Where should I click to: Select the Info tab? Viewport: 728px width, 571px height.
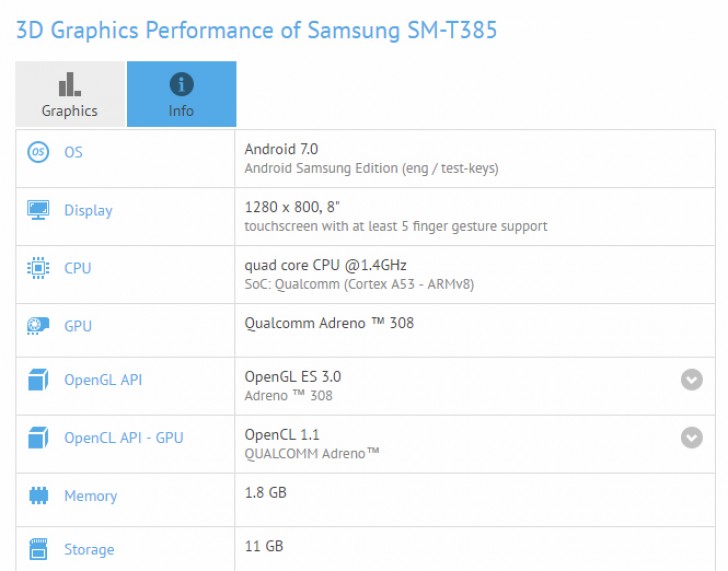pos(181,94)
